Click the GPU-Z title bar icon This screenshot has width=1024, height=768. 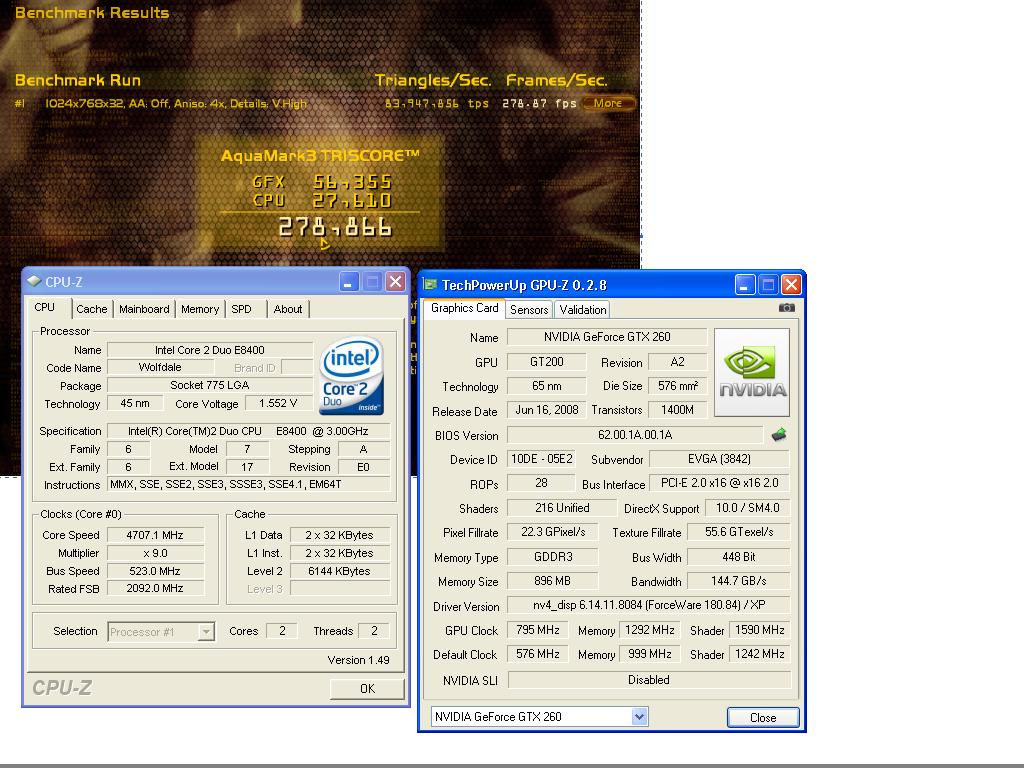pos(430,284)
